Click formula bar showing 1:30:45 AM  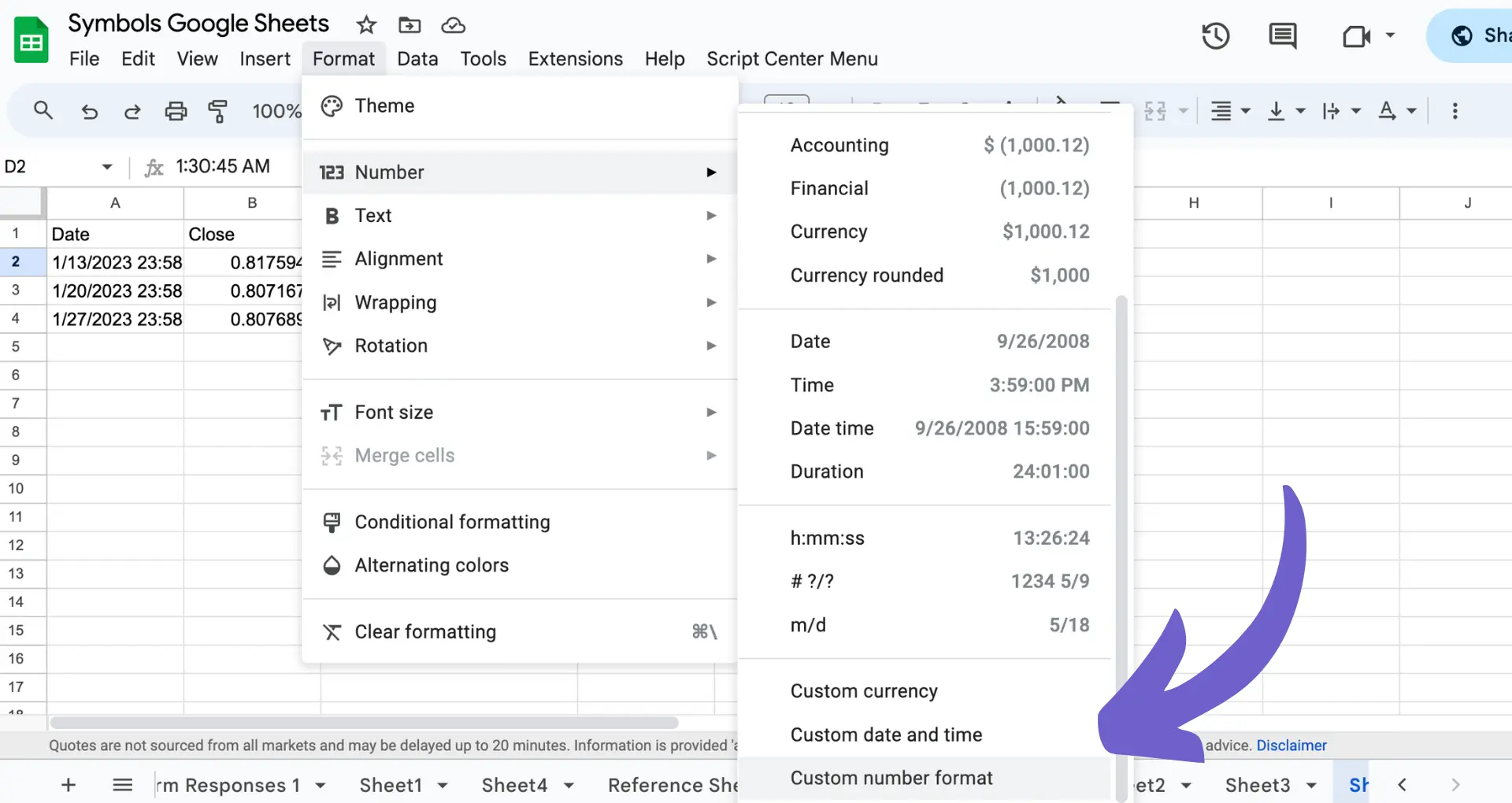coord(223,167)
